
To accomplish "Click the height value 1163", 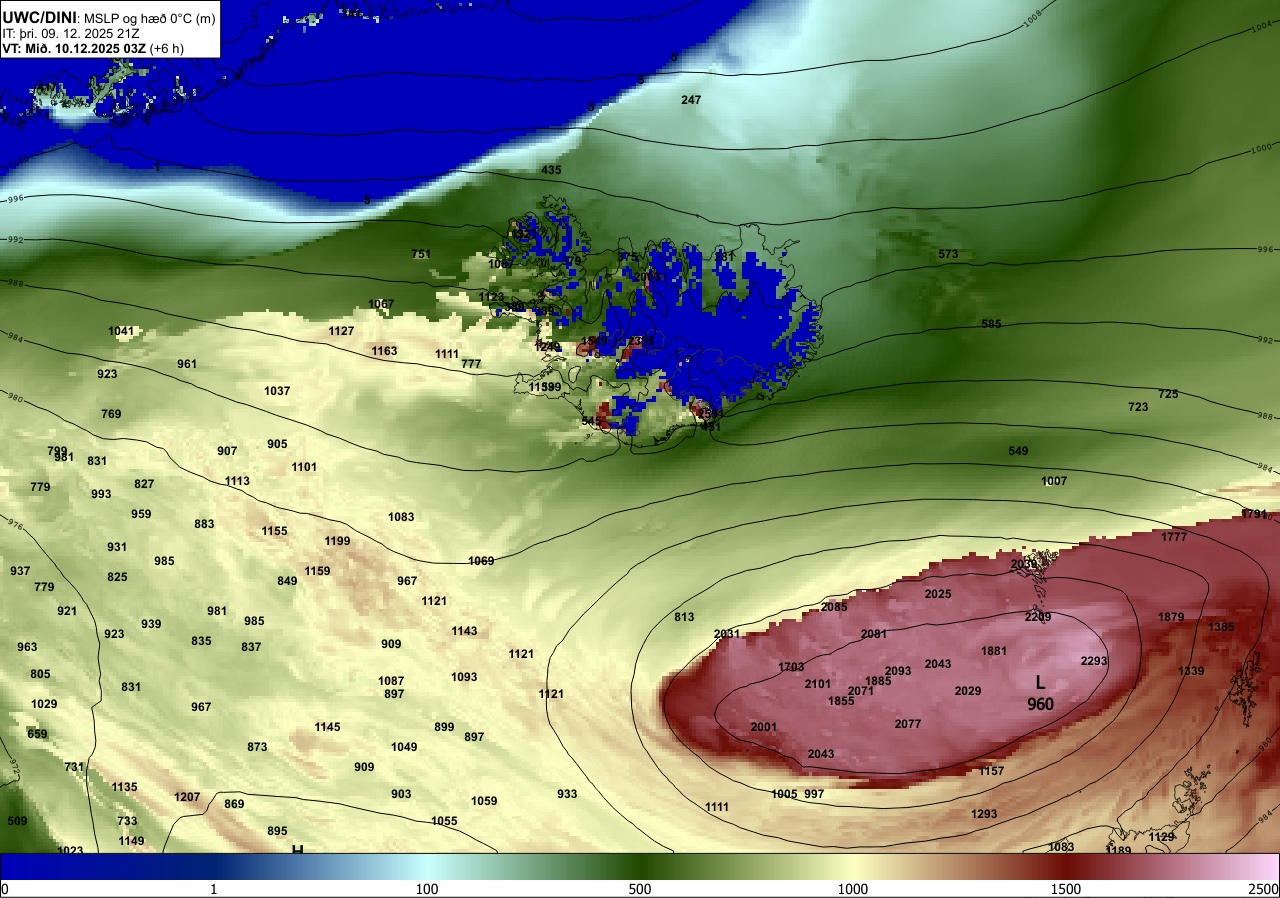I will tap(384, 351).
